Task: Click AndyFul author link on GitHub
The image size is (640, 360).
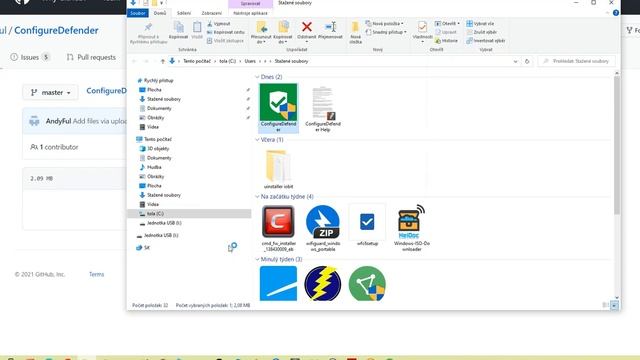Action: (x=58, y=121)
